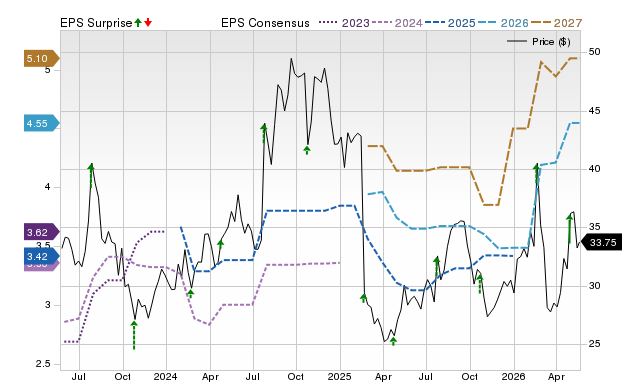Click the surprise arrow at the April 2025 price low
This screenshot has width=640, height=382.
click(x=393, y=341)
